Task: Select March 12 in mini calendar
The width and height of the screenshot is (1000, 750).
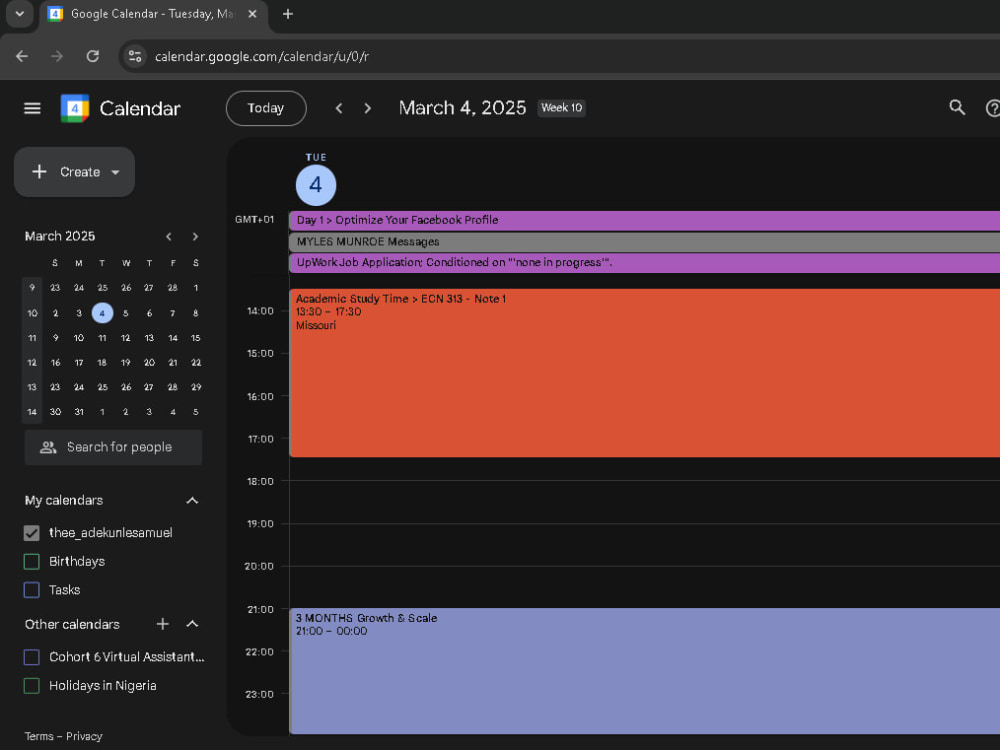Action: pyautogui.click(x=126, y=338)
